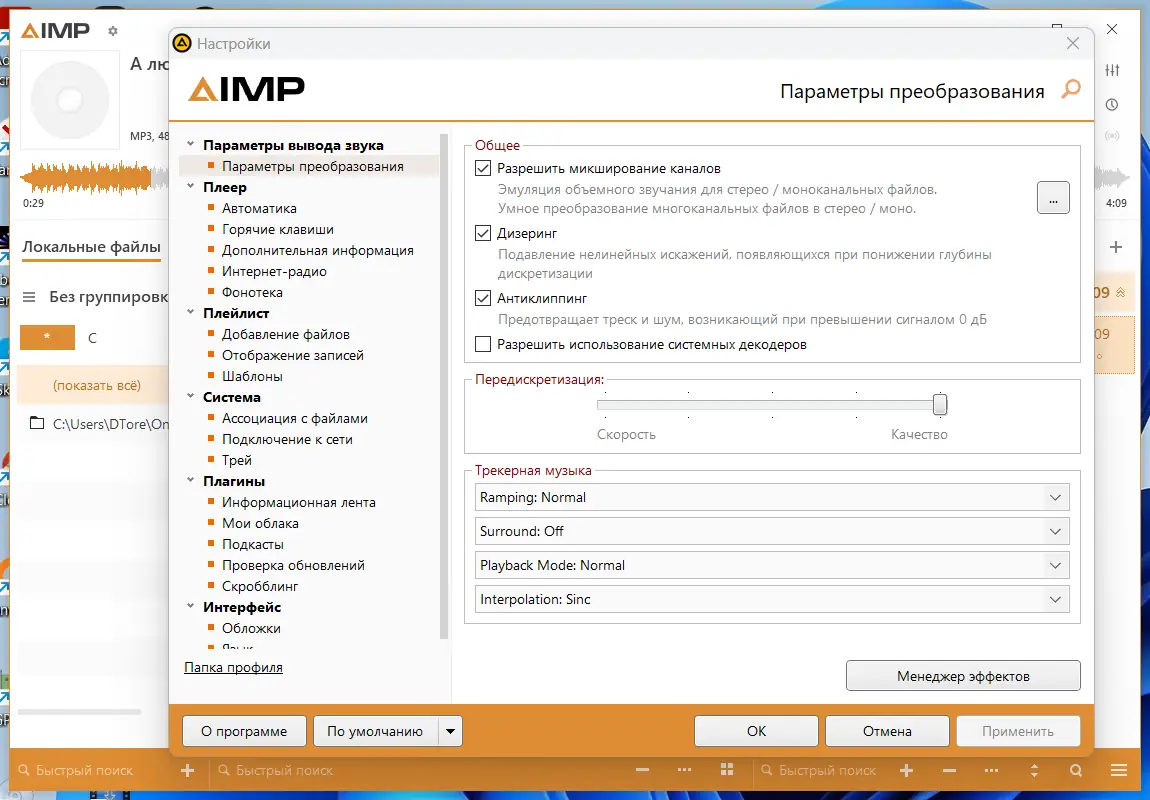Screen dimensions: 1150x800
Task: Open Менеджер эффектов
Action: click(963, 676)
